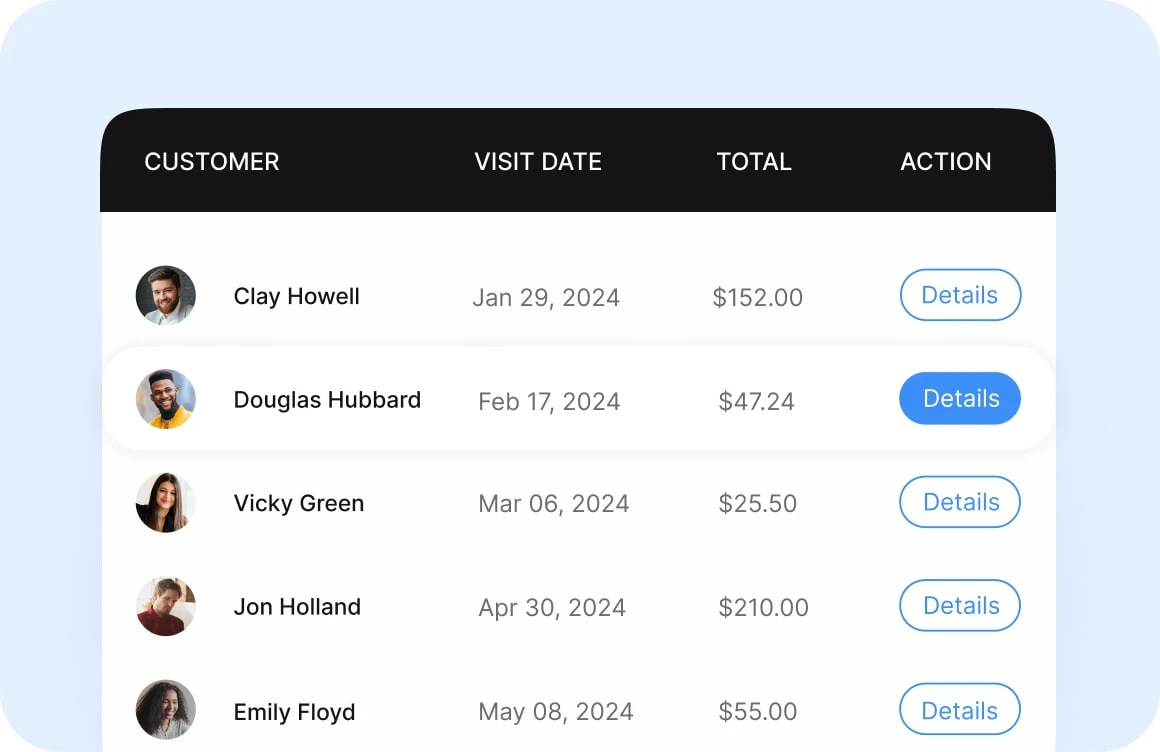
Task: Click Clay Howell's profile avatar
Action: tap(166, 296)
